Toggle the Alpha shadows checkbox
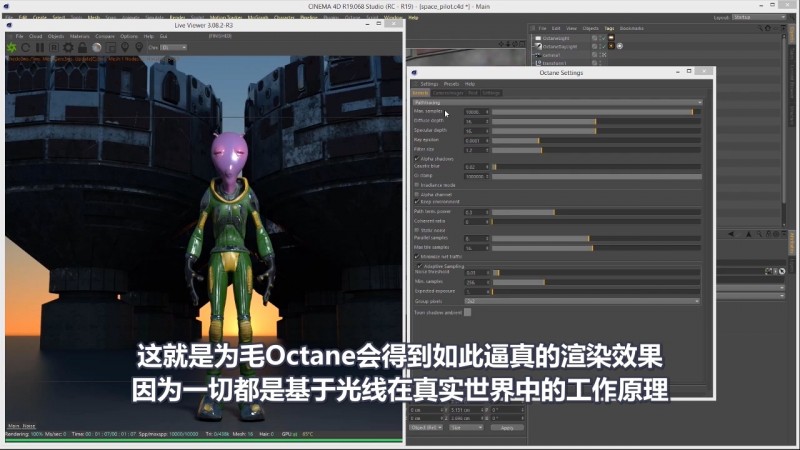The image size is (800, 450). (417, 159)
